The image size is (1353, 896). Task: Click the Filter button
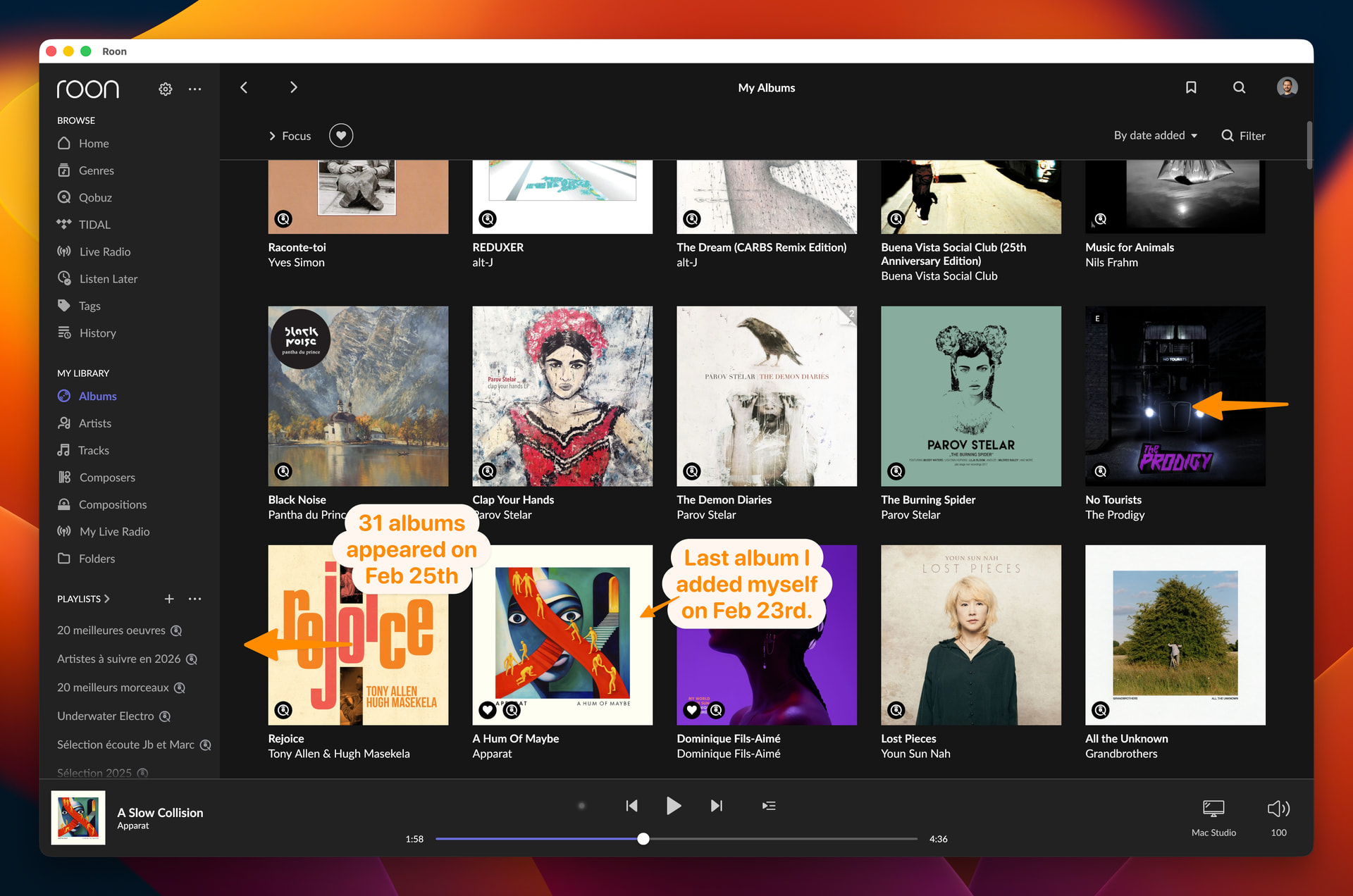pyautogui.click(x=1243, y=136)
